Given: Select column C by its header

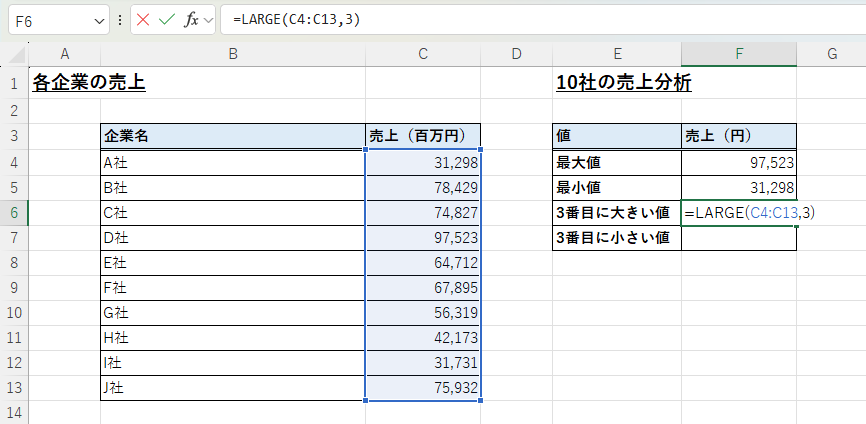Looking at the screenshot, I should pyautogui.click(x=423, y=54).
